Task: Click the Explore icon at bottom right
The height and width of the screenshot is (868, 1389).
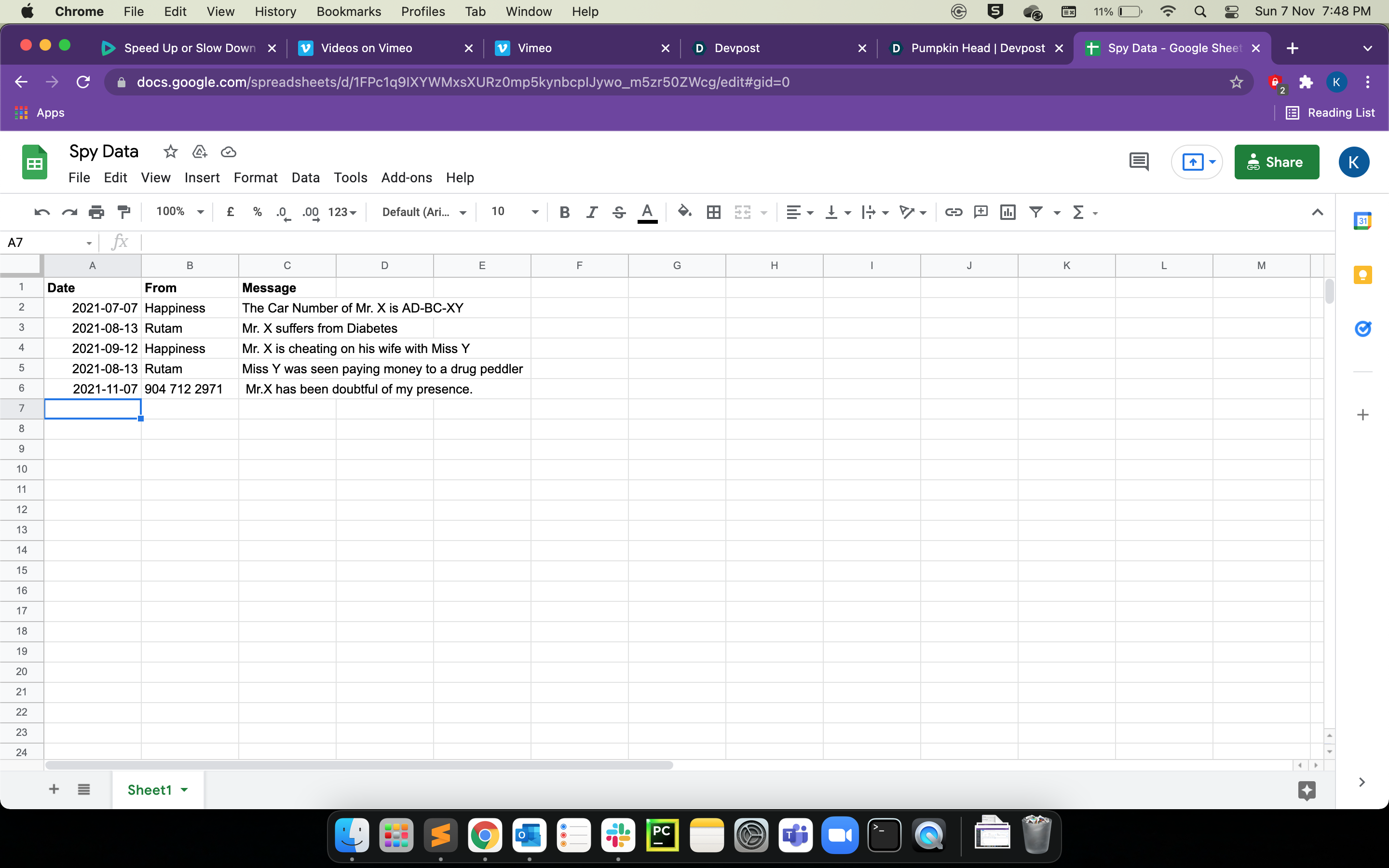Action: coord(1307,790)
